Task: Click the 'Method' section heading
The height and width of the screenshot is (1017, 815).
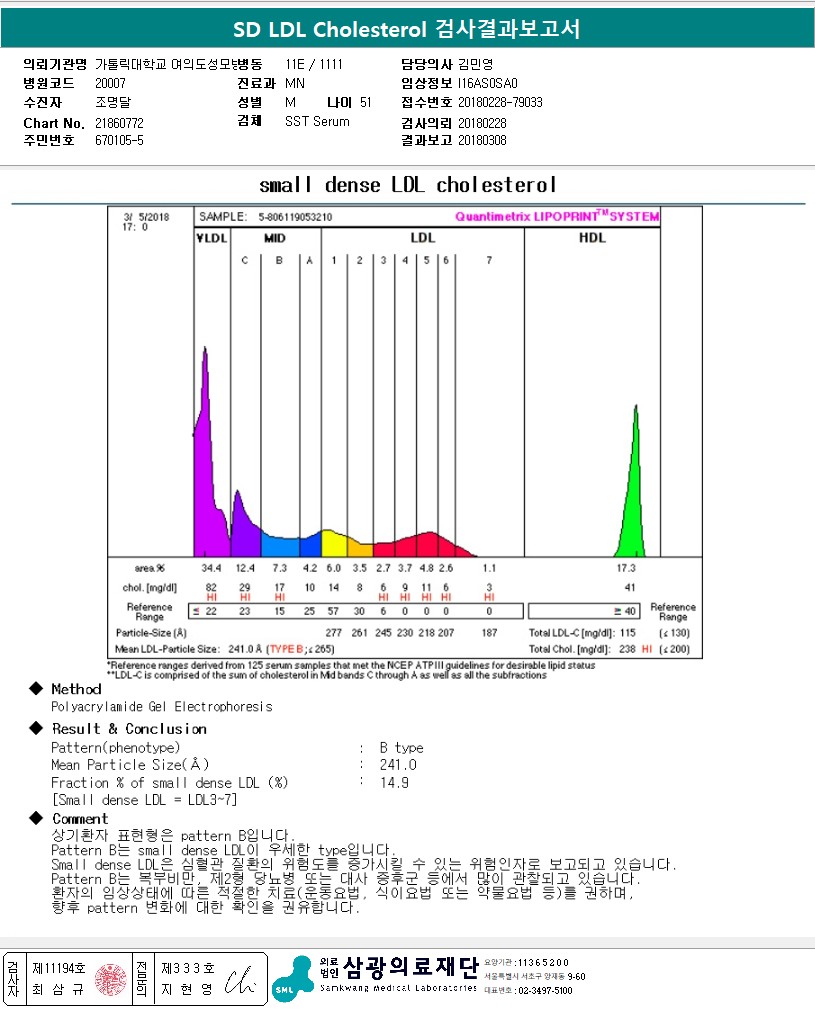Action: coord(77,689)
